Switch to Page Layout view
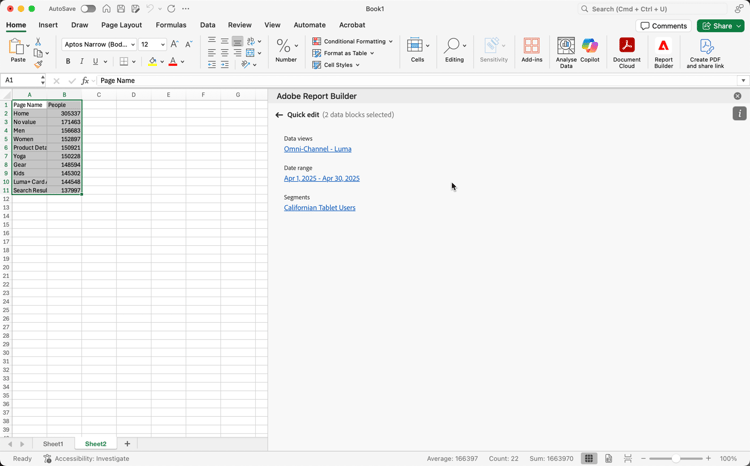The image size is (750, 466). tap(608, 458)
